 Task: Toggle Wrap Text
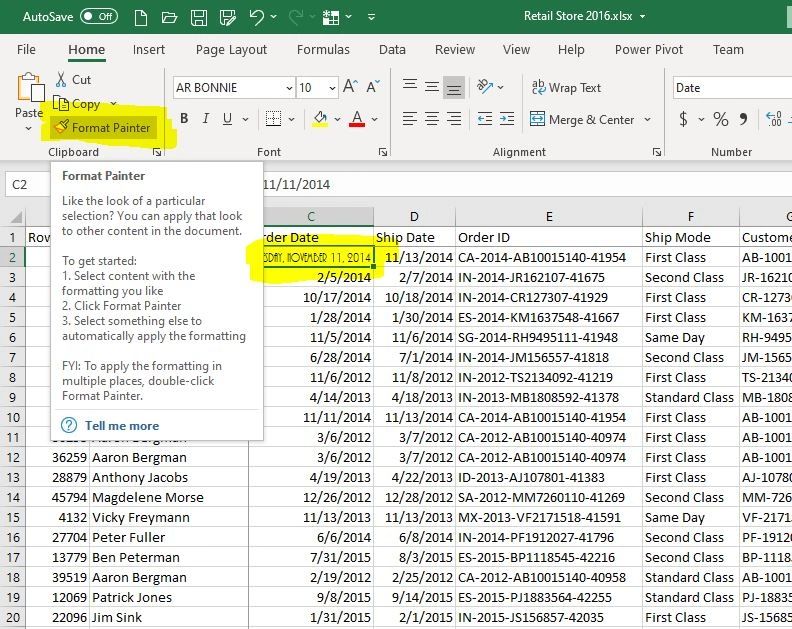tap(566, 88)
